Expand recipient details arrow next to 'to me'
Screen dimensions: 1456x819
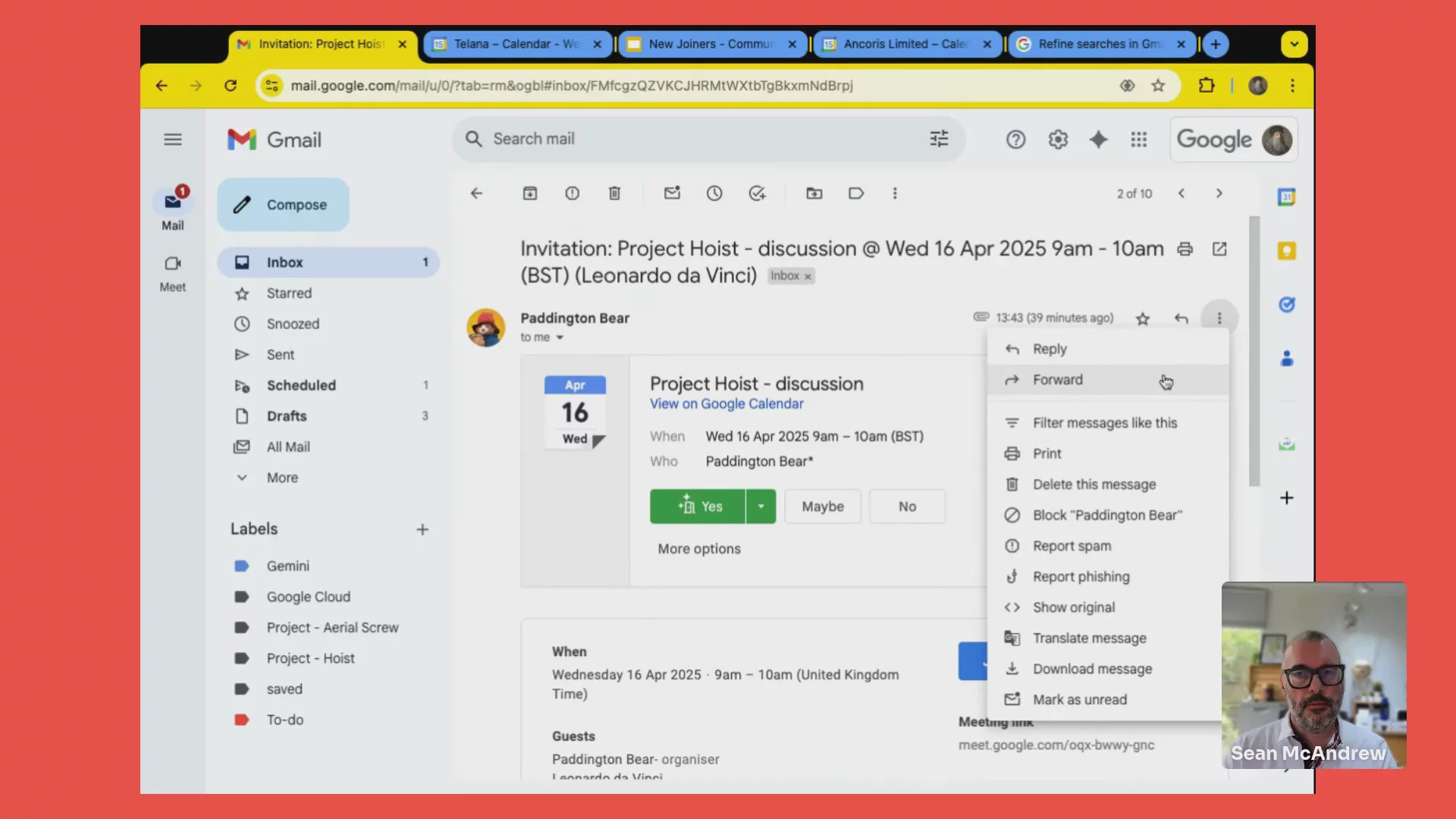click(560, 337)
